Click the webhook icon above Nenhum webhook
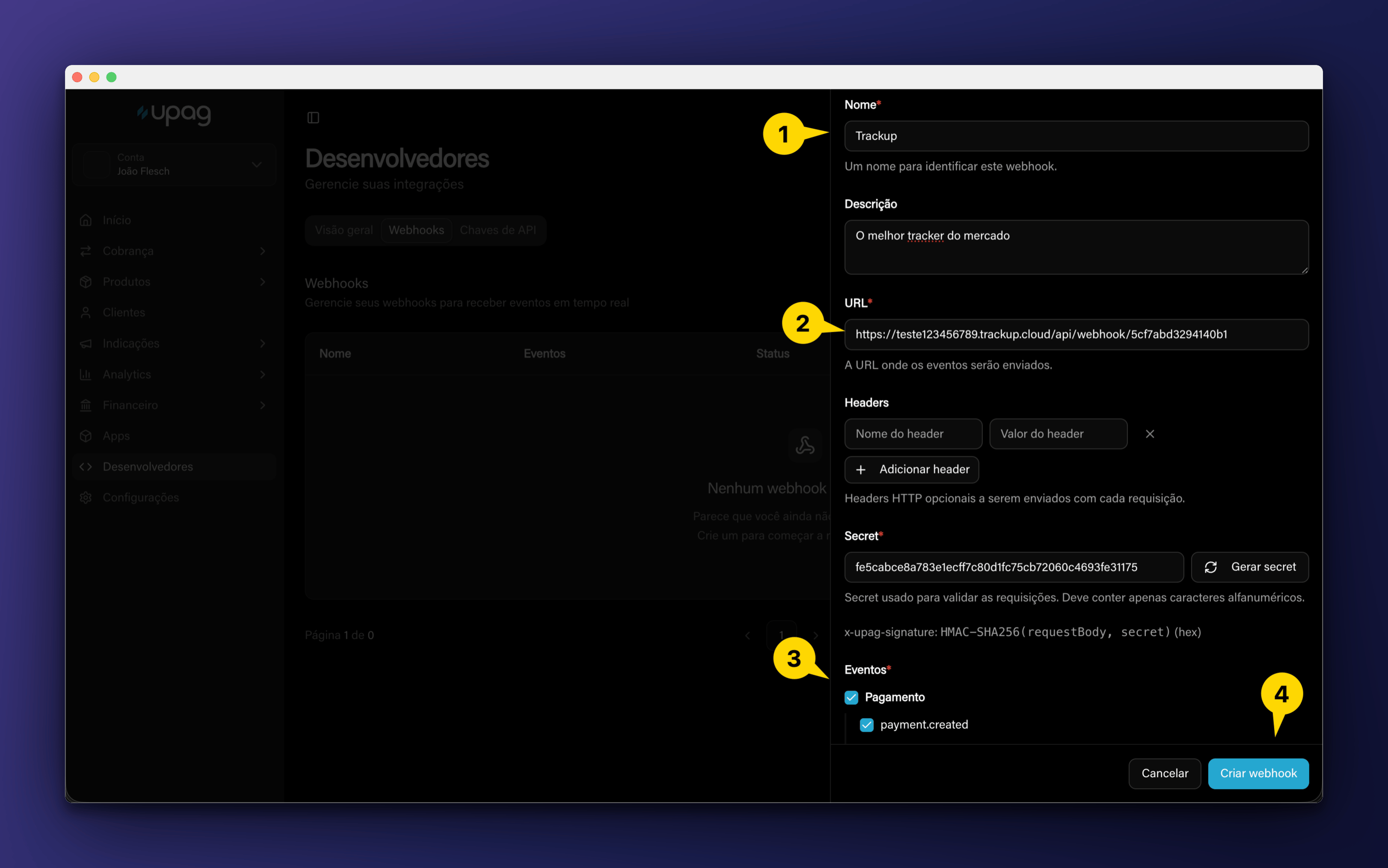Image resolution: width=1388 pixels, height=868 pixels. [x=805, y=445]
